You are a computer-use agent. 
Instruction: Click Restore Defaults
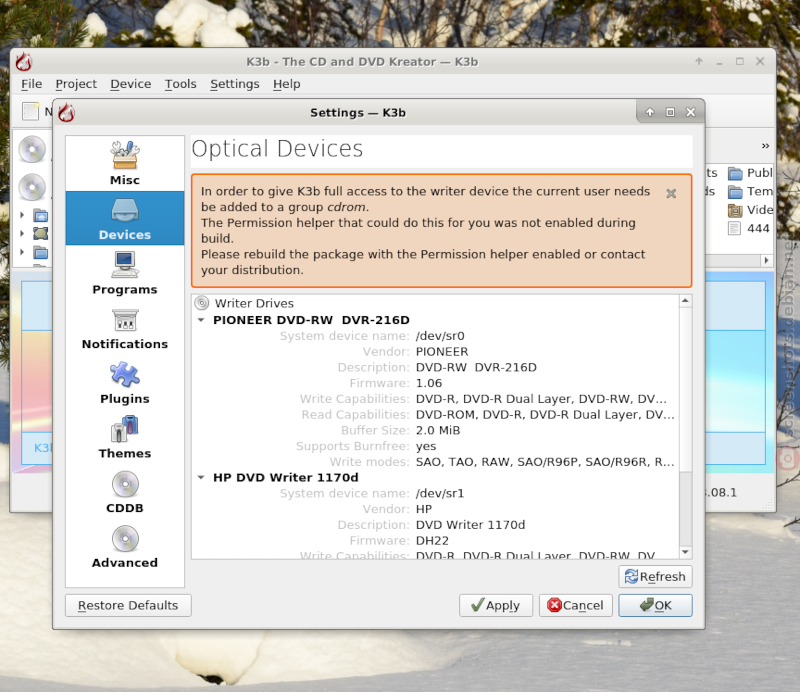[128, 605]
